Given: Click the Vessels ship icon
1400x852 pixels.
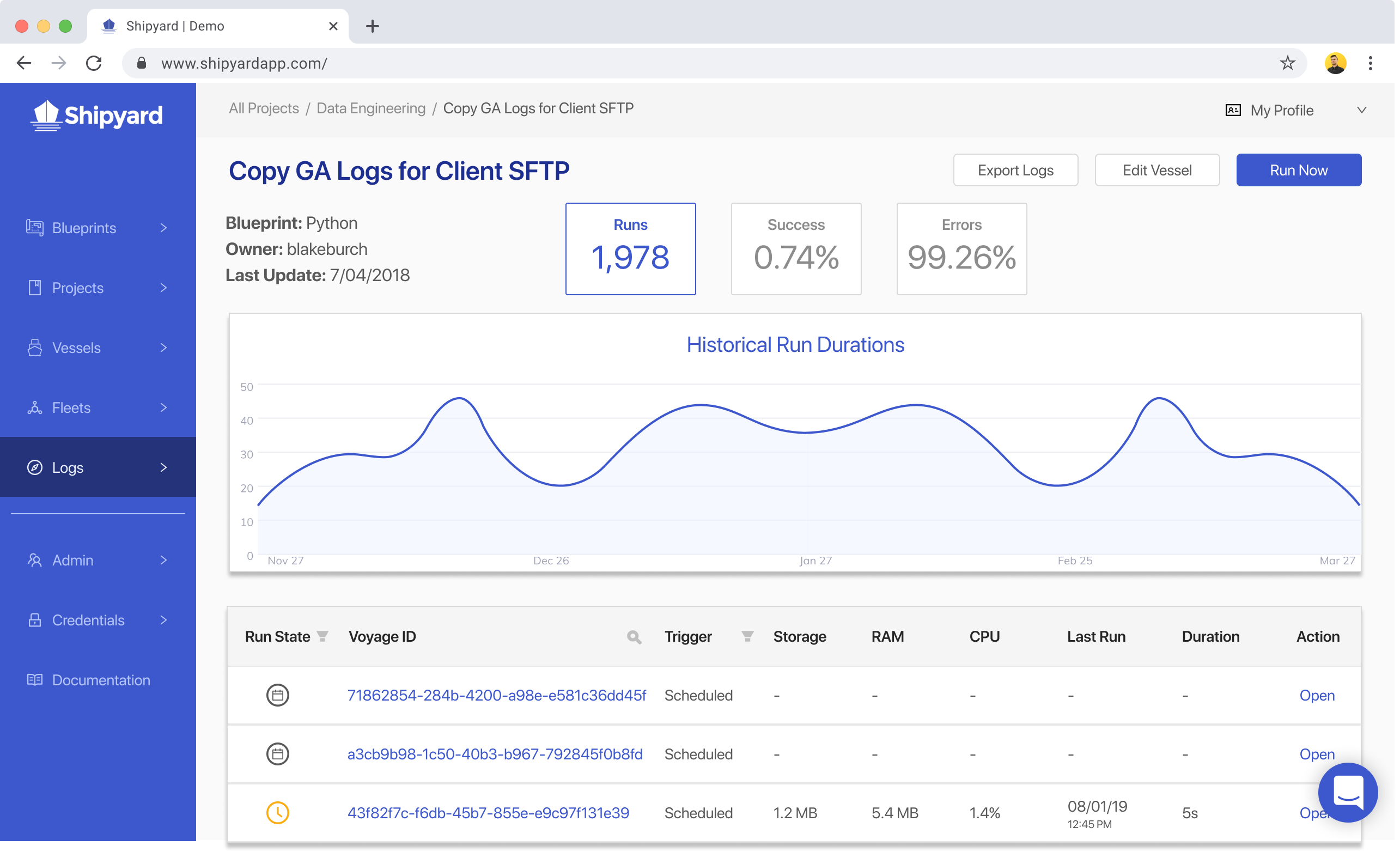Looking at the screenshot, I should [x=35, y=348].
